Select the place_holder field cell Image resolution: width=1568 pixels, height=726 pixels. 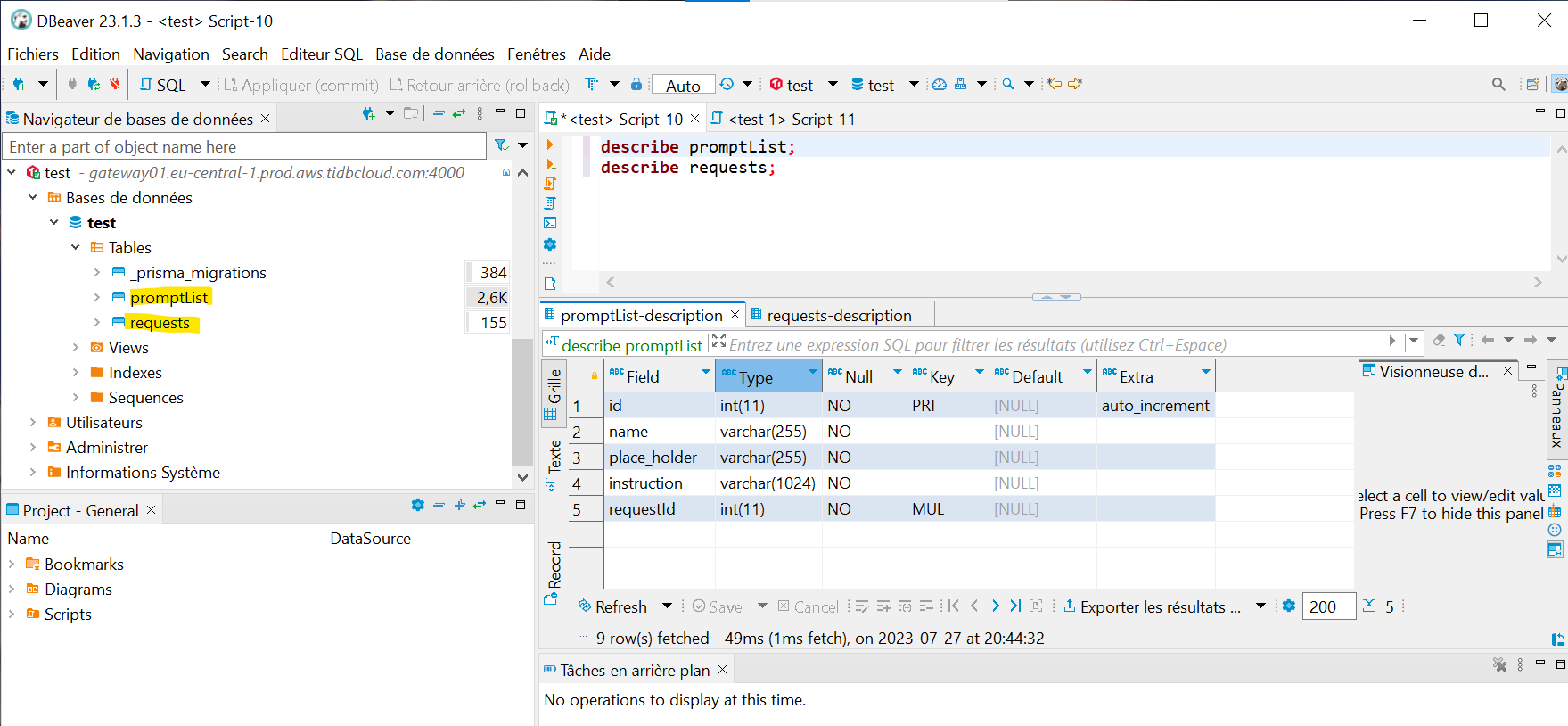(660, 457)
